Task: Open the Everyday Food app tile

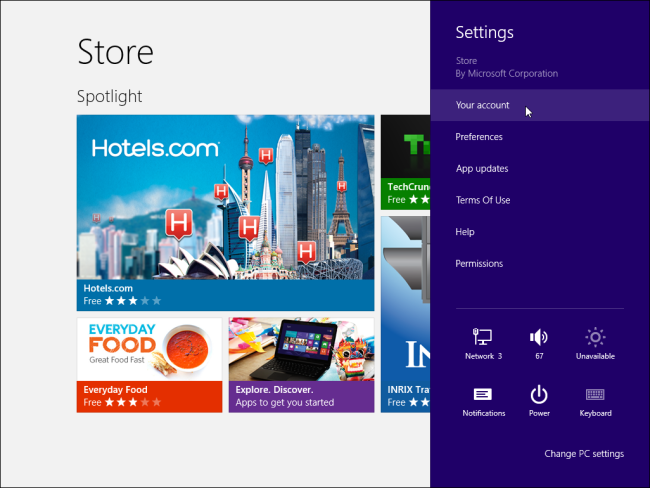Action: click(x=149, y=365)
